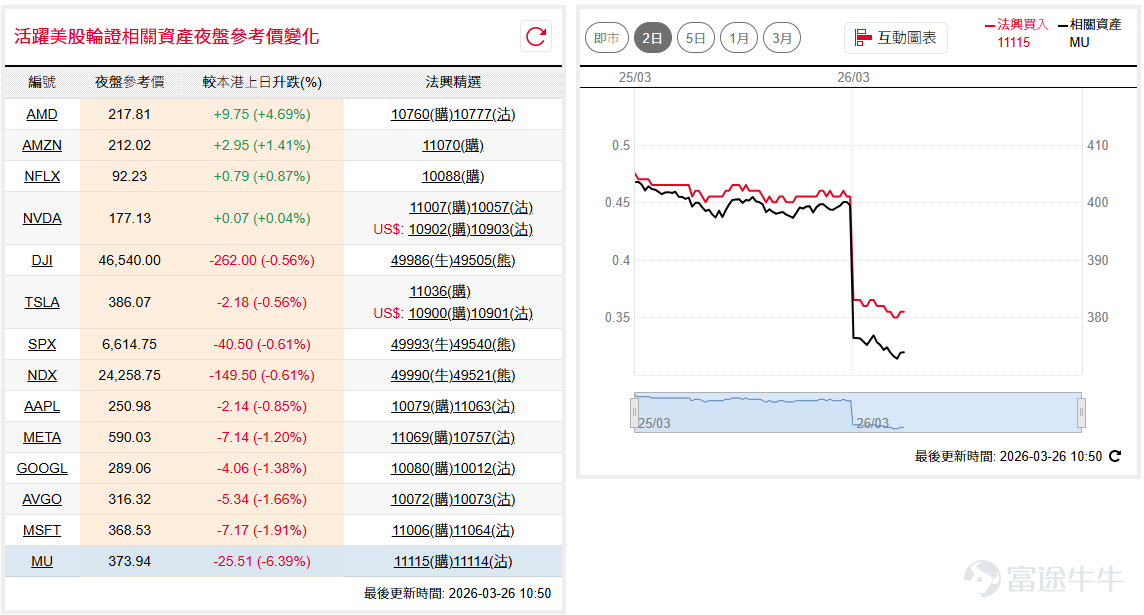Switch chart range to 即市
Viewport: 1144px width, 615px height.
(606, 38)
